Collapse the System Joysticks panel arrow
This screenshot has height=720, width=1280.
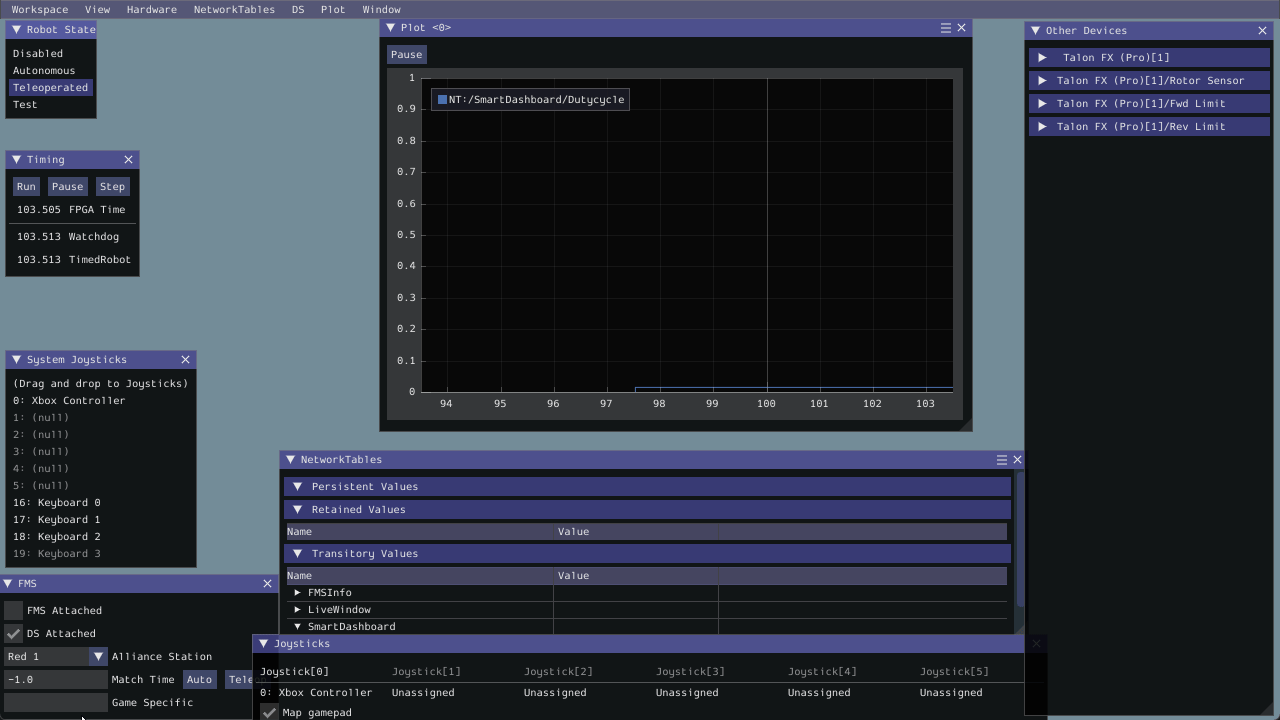tap(16, 359)
